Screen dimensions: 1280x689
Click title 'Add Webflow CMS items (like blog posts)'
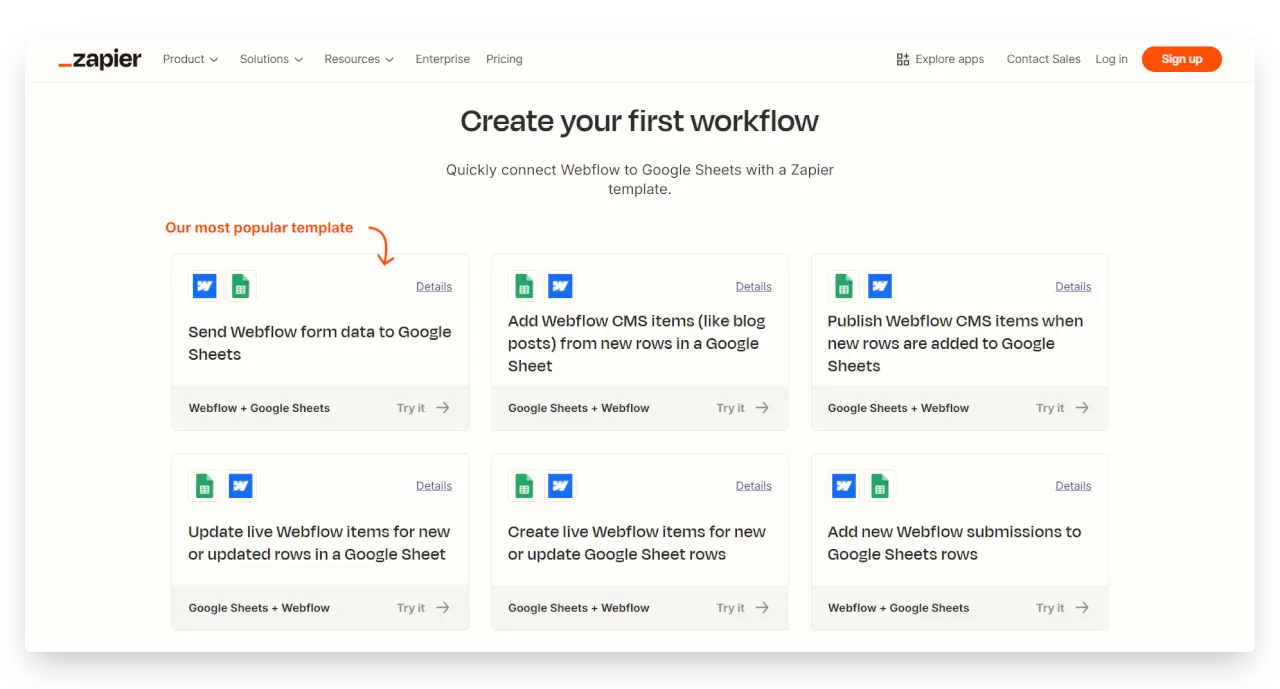click(x=636, y=343)
